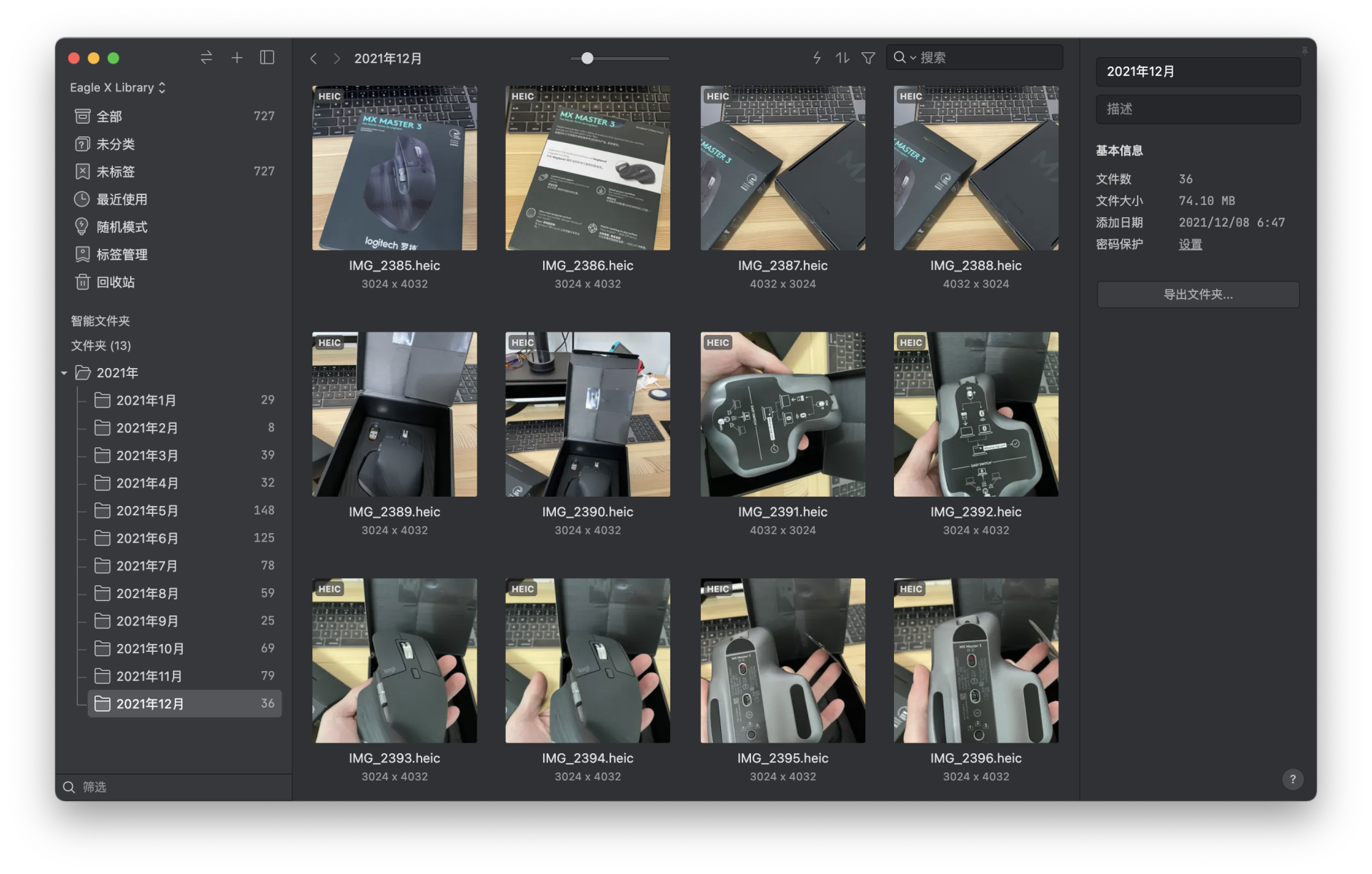
Task: Collapse the 2021年 folder triangle
Action: click(x=64, y=373)
